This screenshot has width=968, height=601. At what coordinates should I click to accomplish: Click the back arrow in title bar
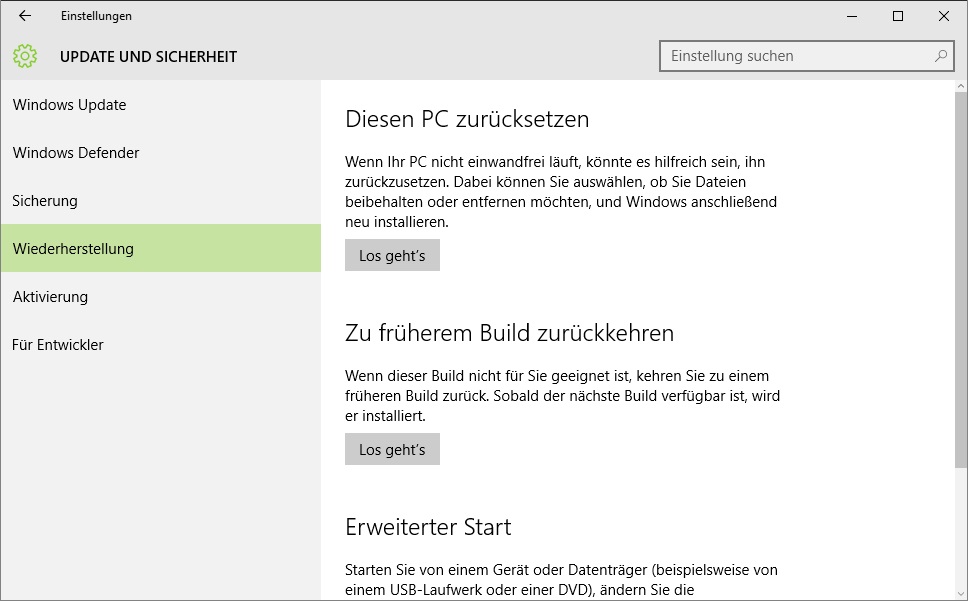coord(25,16)
